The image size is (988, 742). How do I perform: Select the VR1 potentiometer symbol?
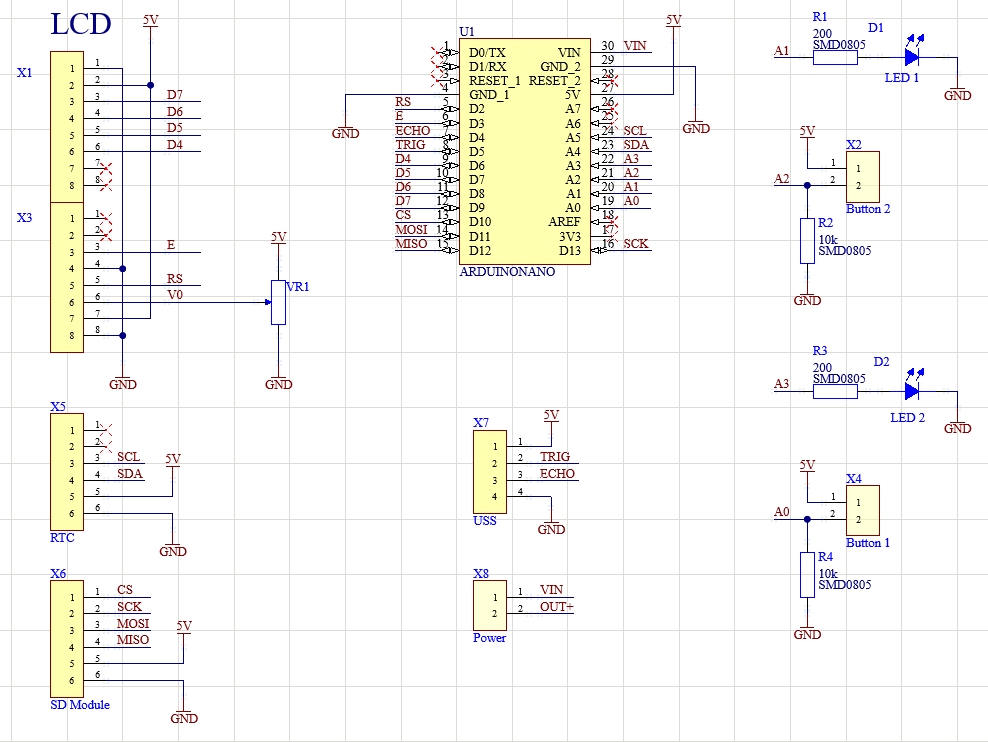pos(278,302)
